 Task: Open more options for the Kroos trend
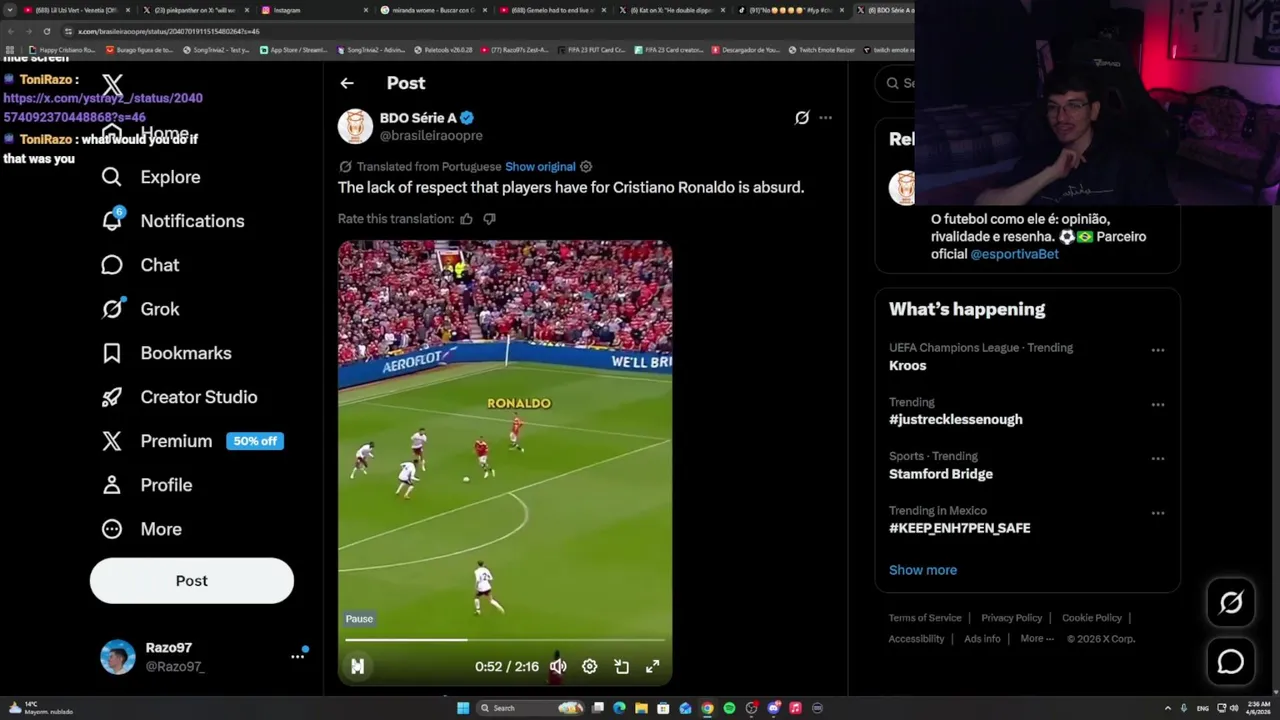click(x=1157, y=350)
